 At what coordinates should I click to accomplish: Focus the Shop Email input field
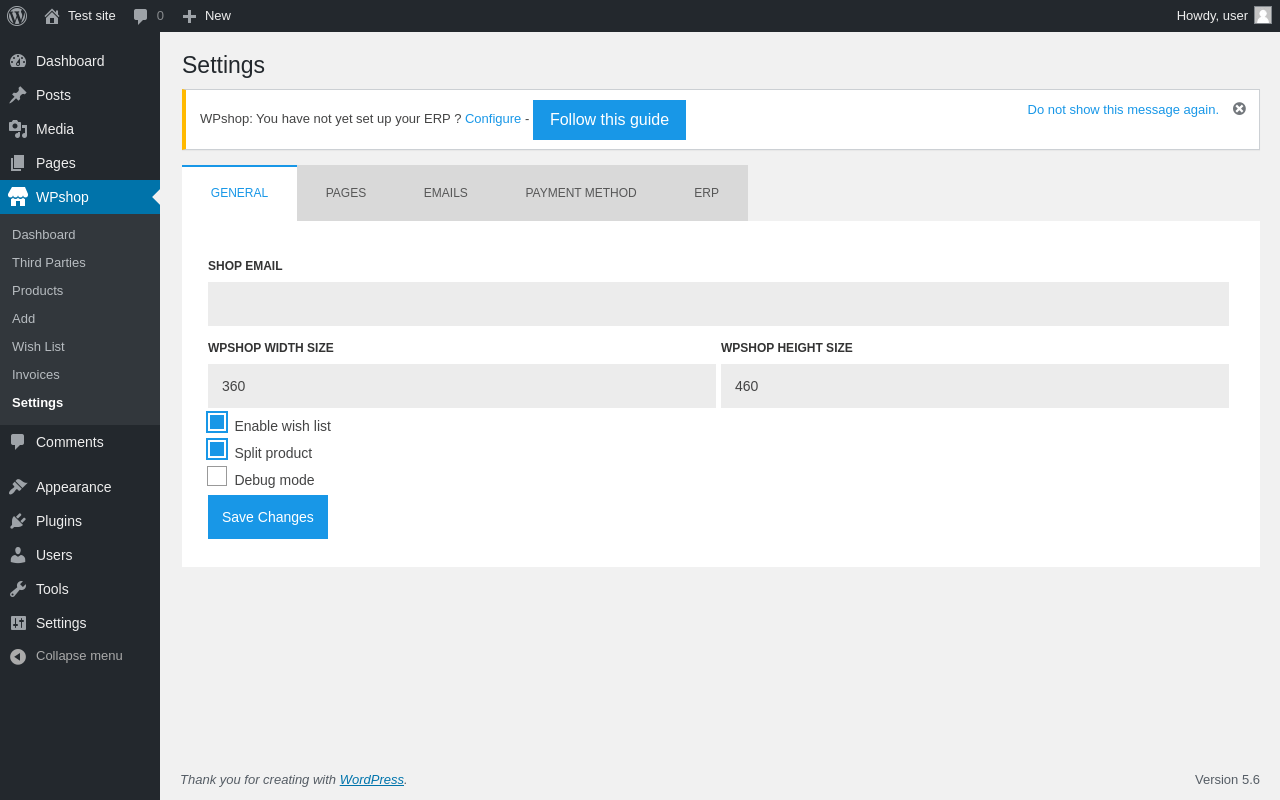[718, 304]
